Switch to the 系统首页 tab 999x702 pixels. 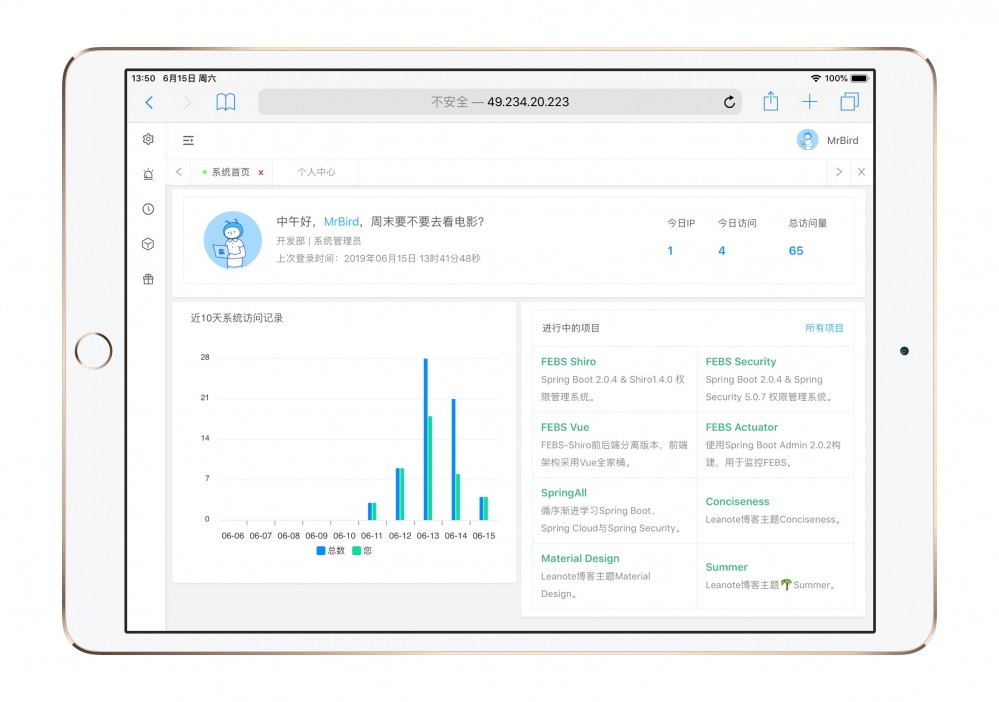(x=230, y=172)
